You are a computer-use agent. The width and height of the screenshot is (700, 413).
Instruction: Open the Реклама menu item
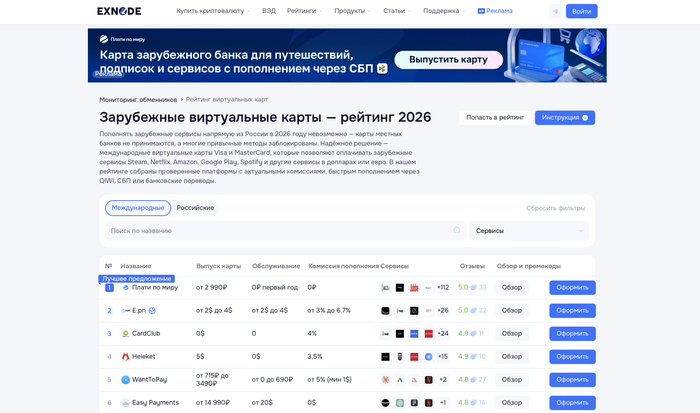495,11
